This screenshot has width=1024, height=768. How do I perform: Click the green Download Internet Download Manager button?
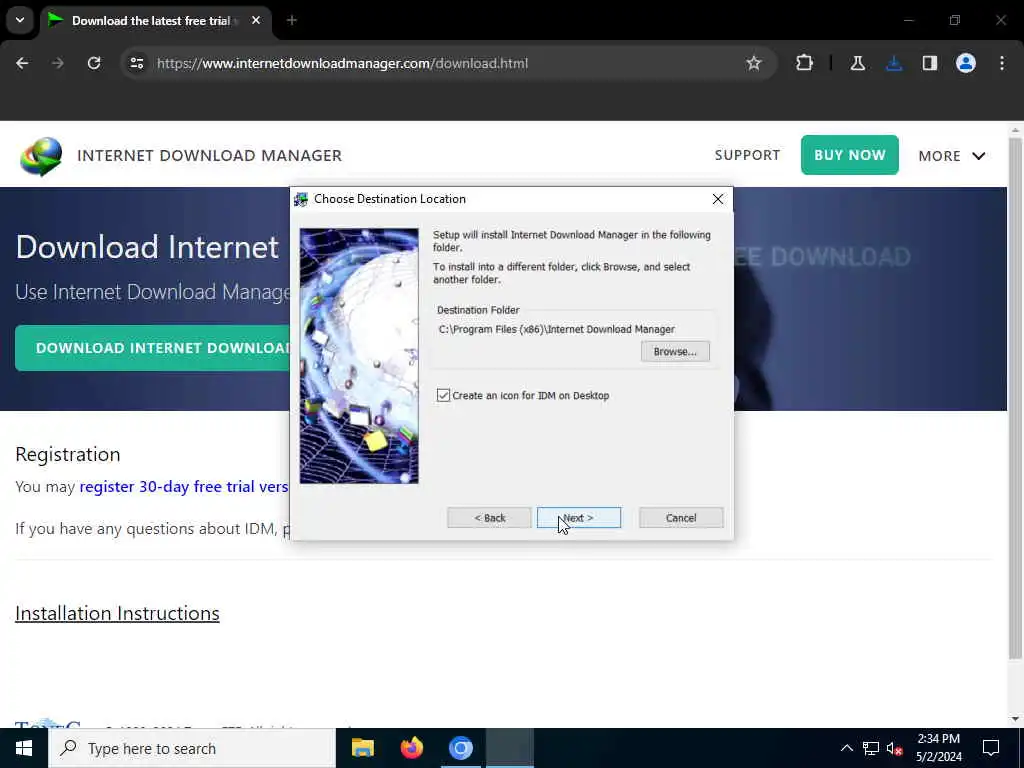tap(153, 348)
